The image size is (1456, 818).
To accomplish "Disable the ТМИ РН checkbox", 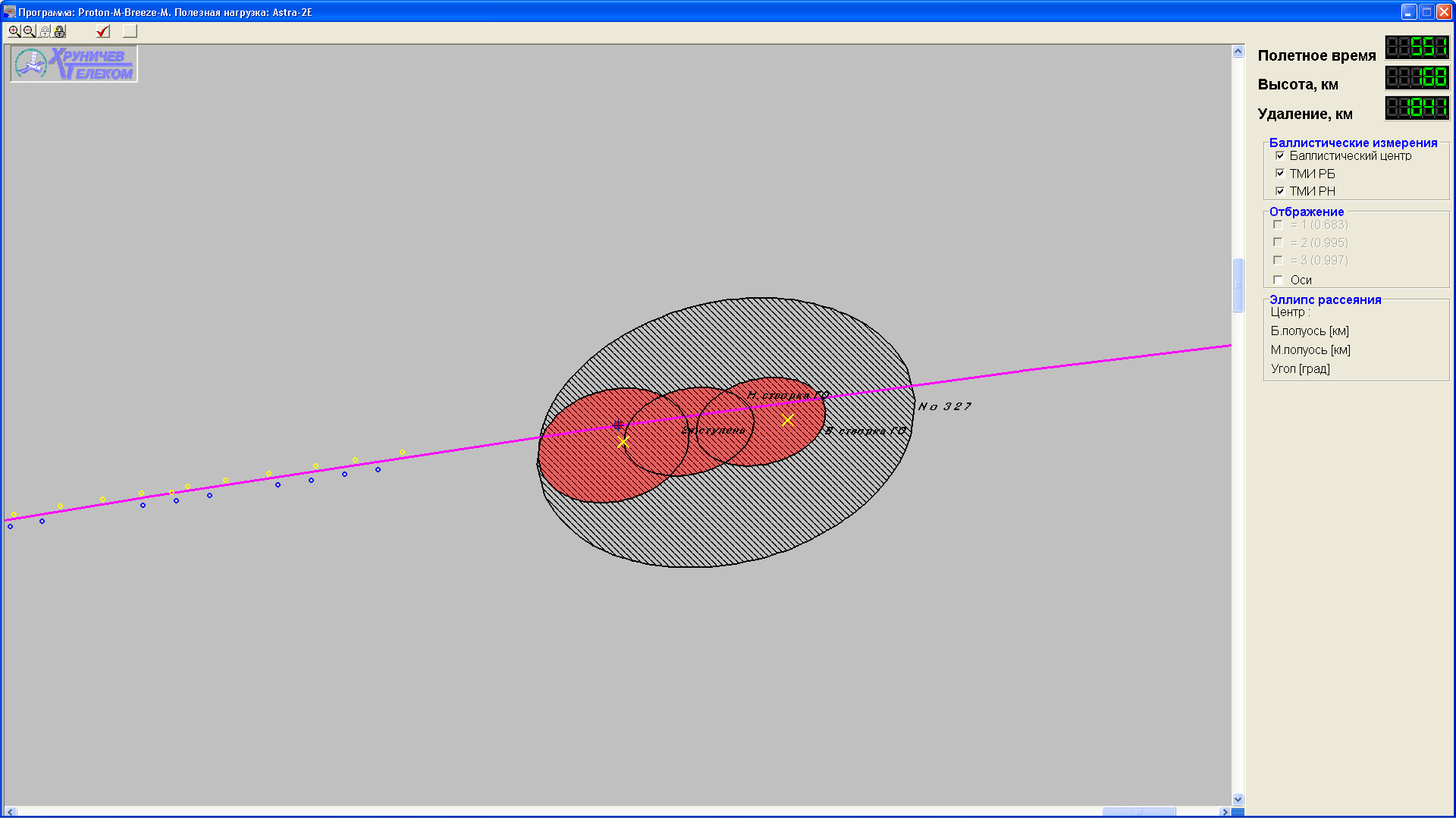I will pos(1280,191).
